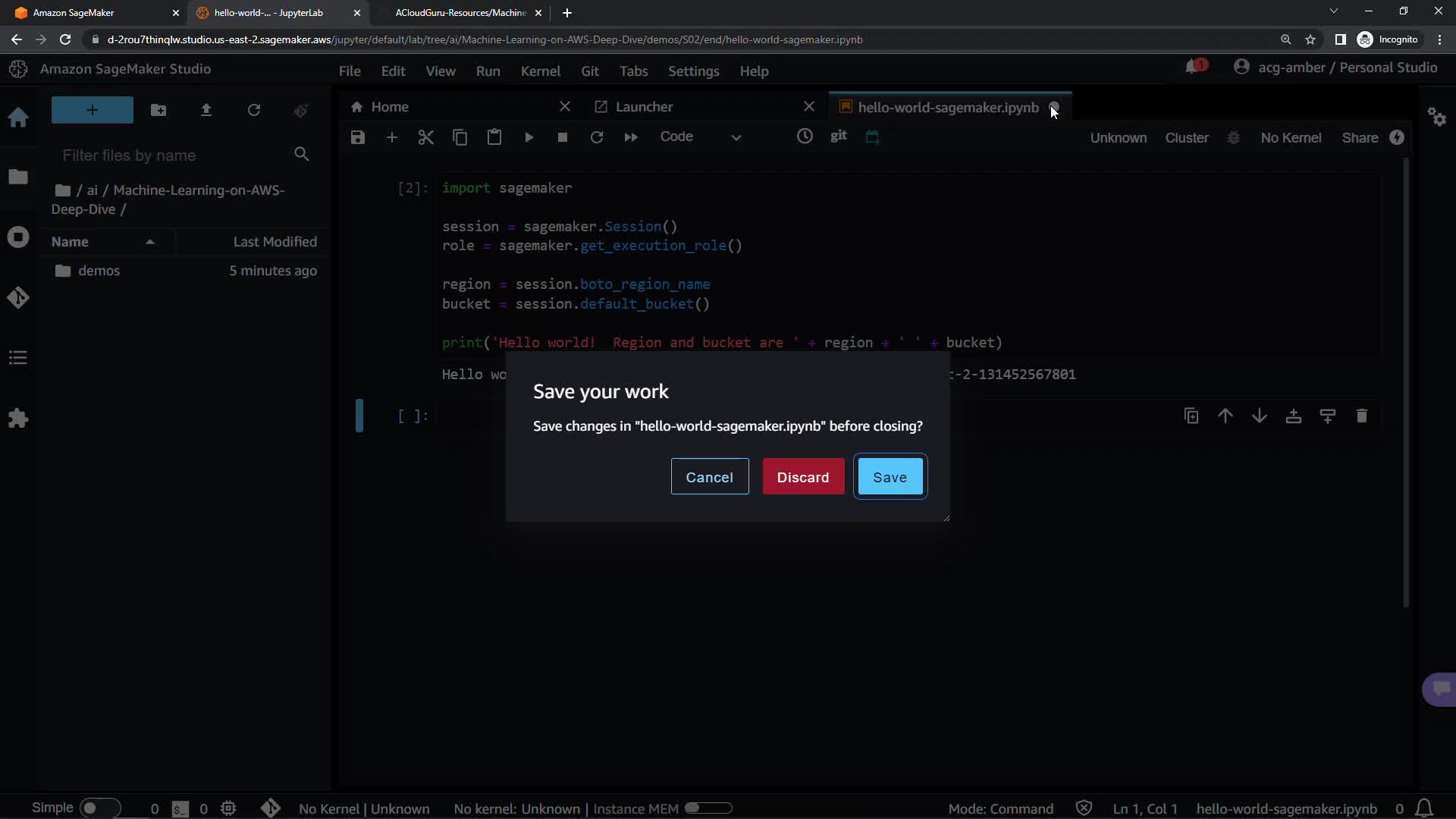Click Cancel in save dialog
Image resolution: width=1456 pixels, height=819 pixels.
pyautogui.click(x=709, y=477)
